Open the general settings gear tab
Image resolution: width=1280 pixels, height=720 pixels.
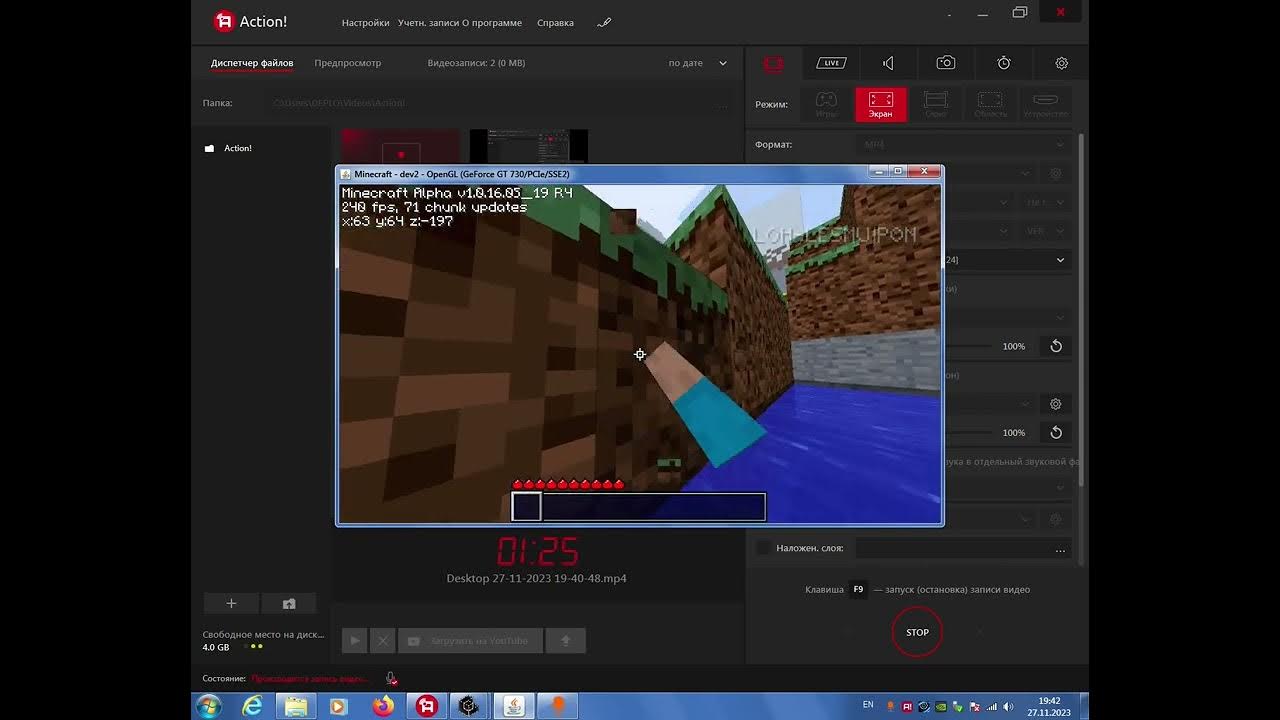(1061, 63)
